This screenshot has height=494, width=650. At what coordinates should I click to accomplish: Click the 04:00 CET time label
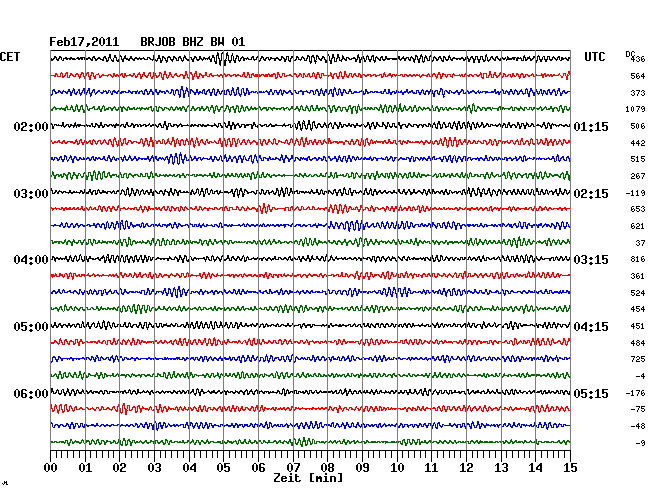[31, 260]
